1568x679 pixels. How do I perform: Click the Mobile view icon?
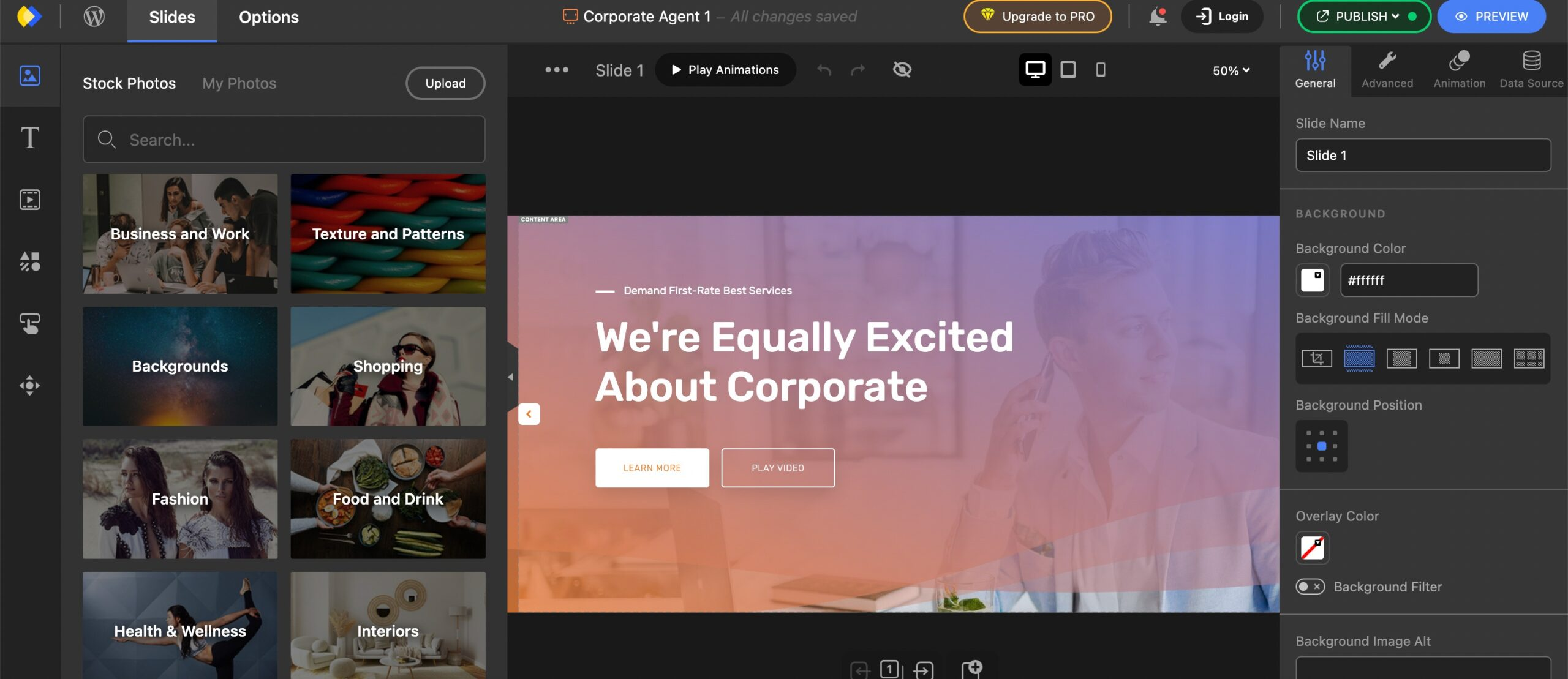(x=1099, y=68)
